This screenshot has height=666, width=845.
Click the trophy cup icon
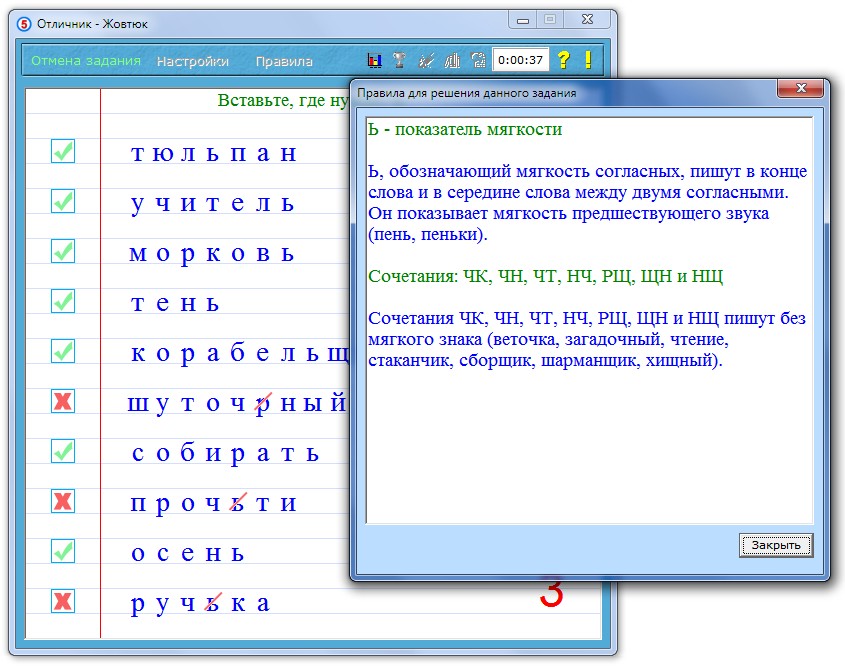click(399, 60)
